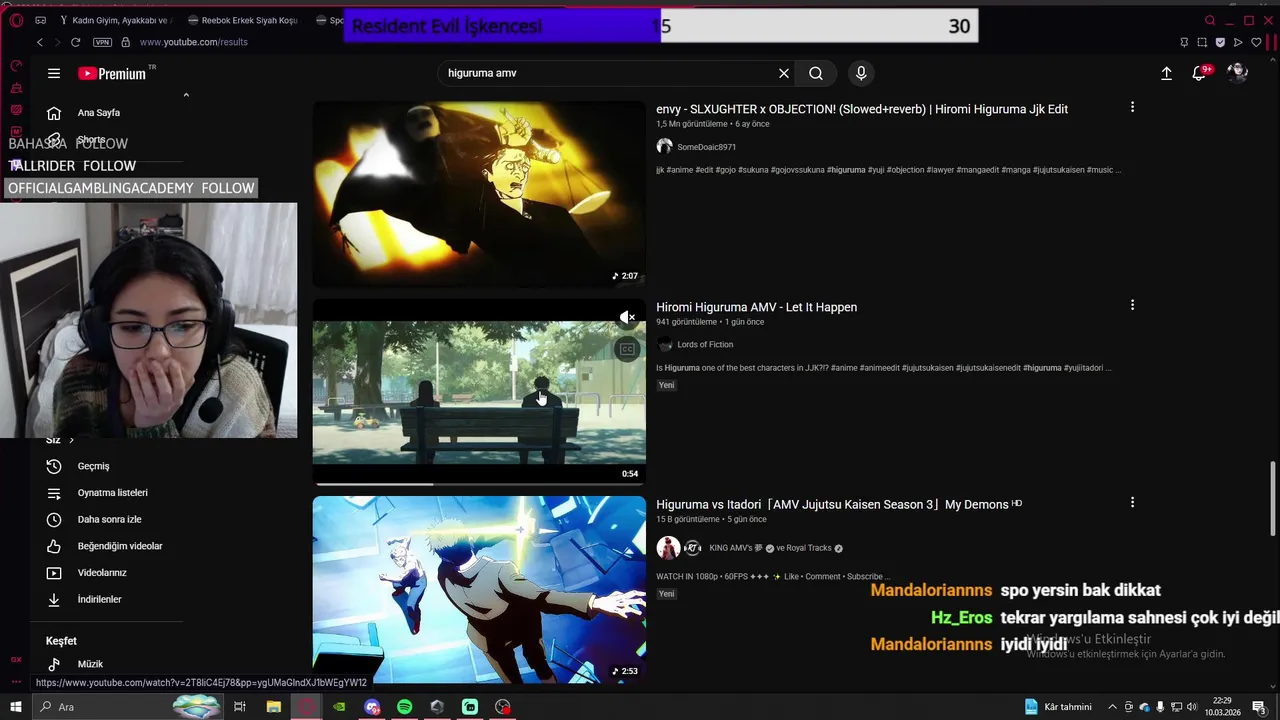This screenshot has height=720, width=1280.
Task: Switch to the Kadın Giyim, Ayakkabı tab
Action: pyautogui.click(x=123, y=20)
